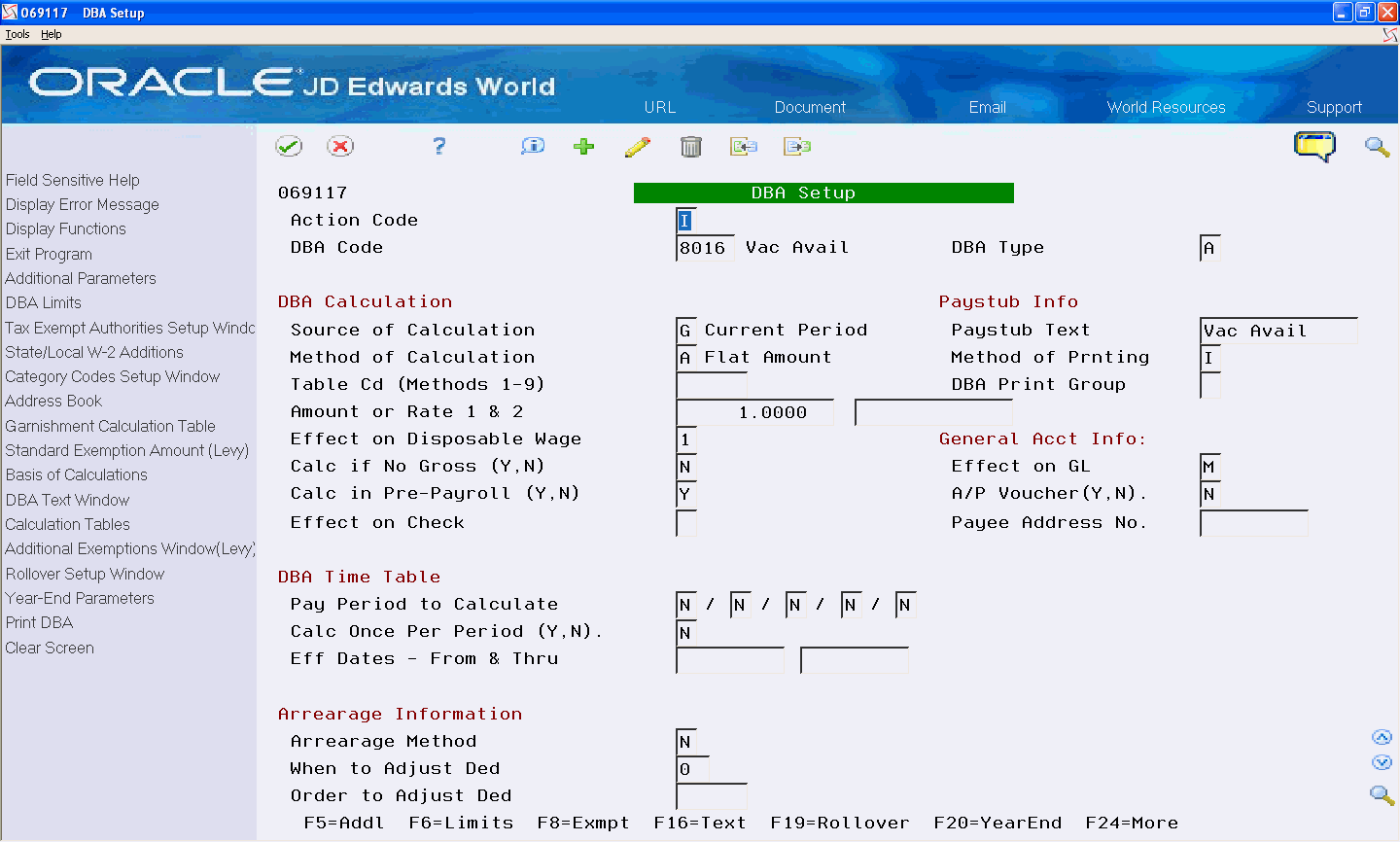
Task: Click the green checkmark confirm icon
Action: click(289, 146)
